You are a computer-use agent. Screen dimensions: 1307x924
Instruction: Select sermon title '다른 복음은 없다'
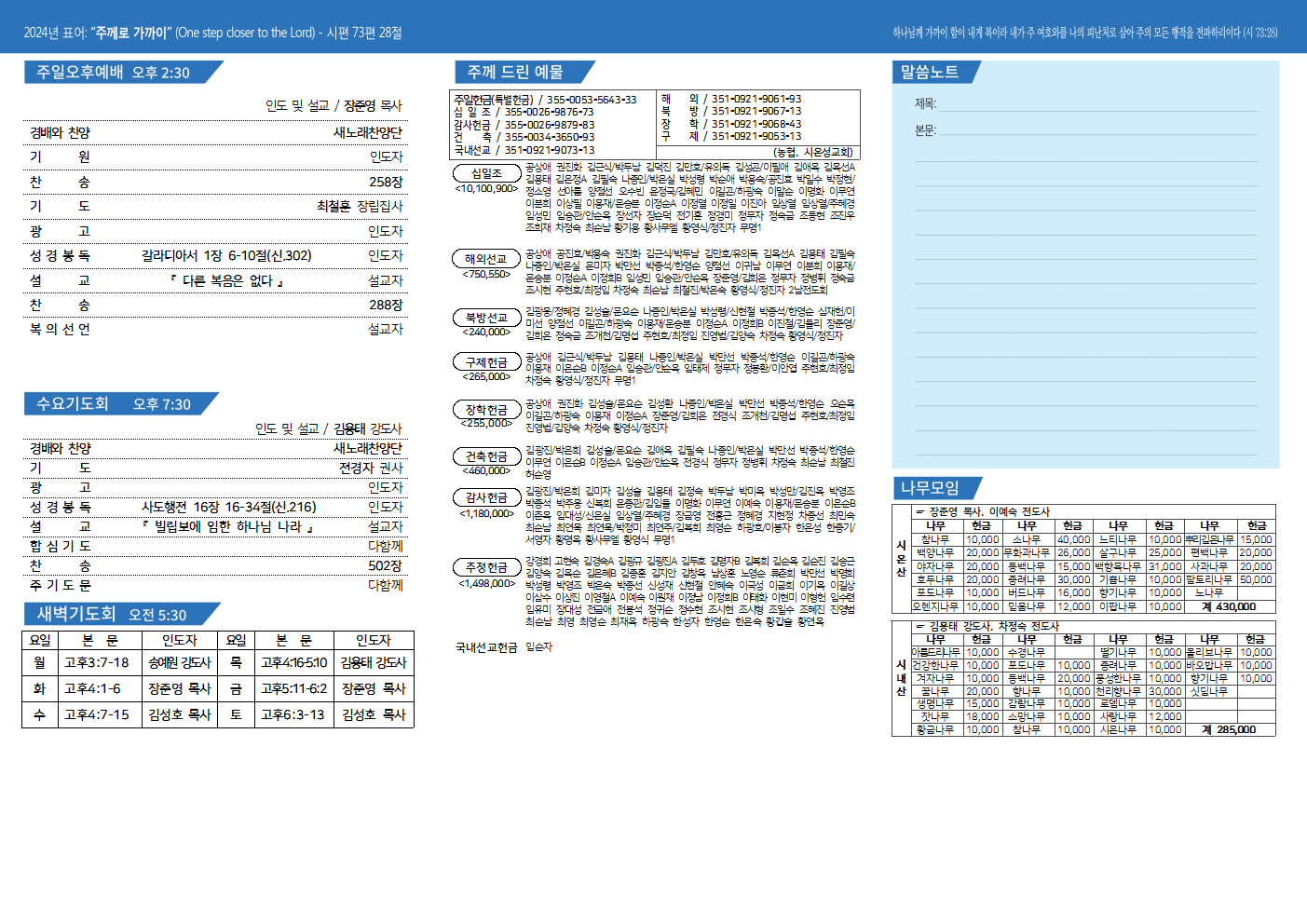[226, 280]
